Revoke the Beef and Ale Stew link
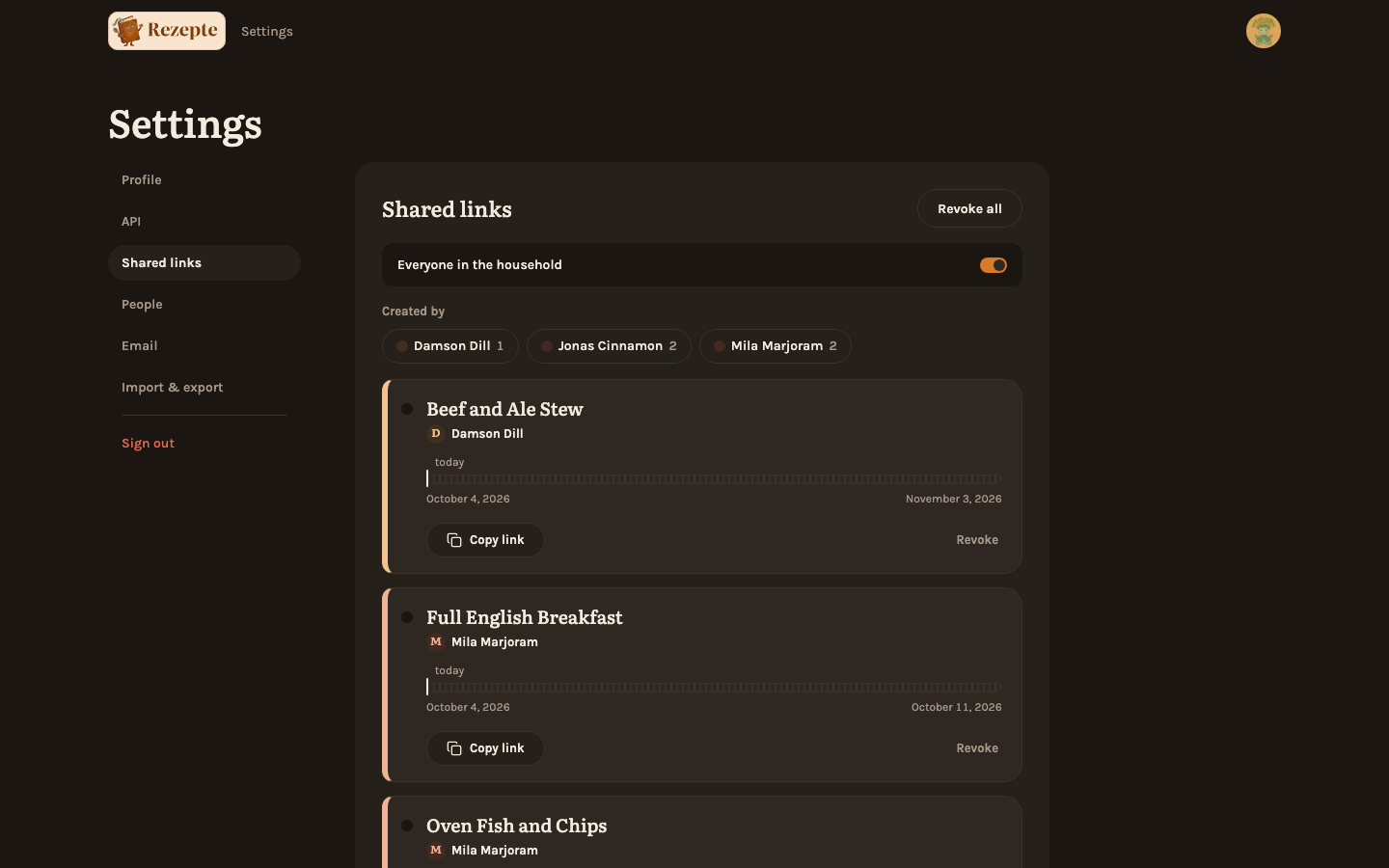 [x=977, y=540]
